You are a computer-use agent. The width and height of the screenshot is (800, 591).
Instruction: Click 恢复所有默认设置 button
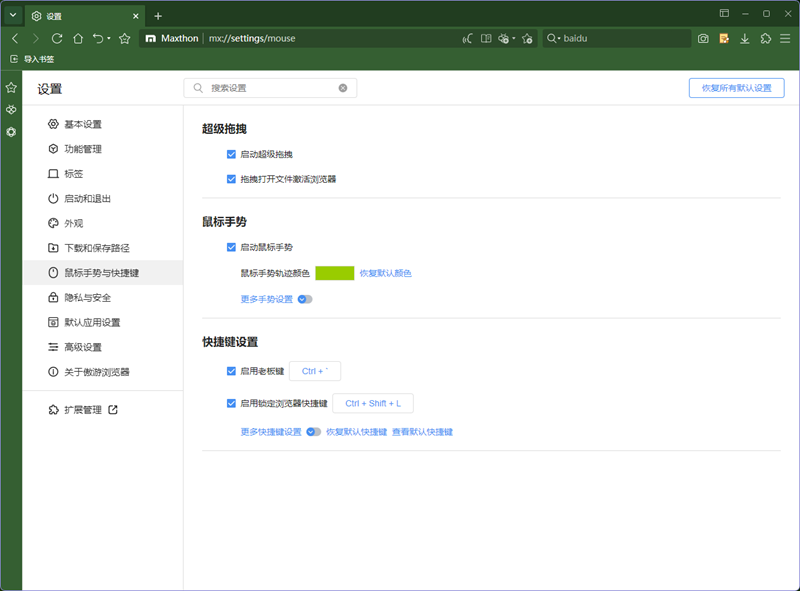pyautogui.click(x=736, y=88)
